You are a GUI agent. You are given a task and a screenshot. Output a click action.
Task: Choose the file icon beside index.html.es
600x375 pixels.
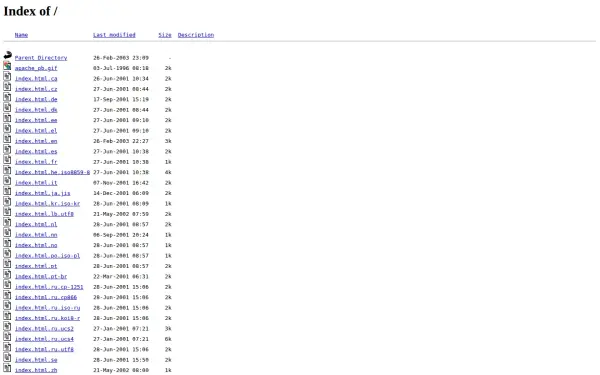[x=7, y=149]
